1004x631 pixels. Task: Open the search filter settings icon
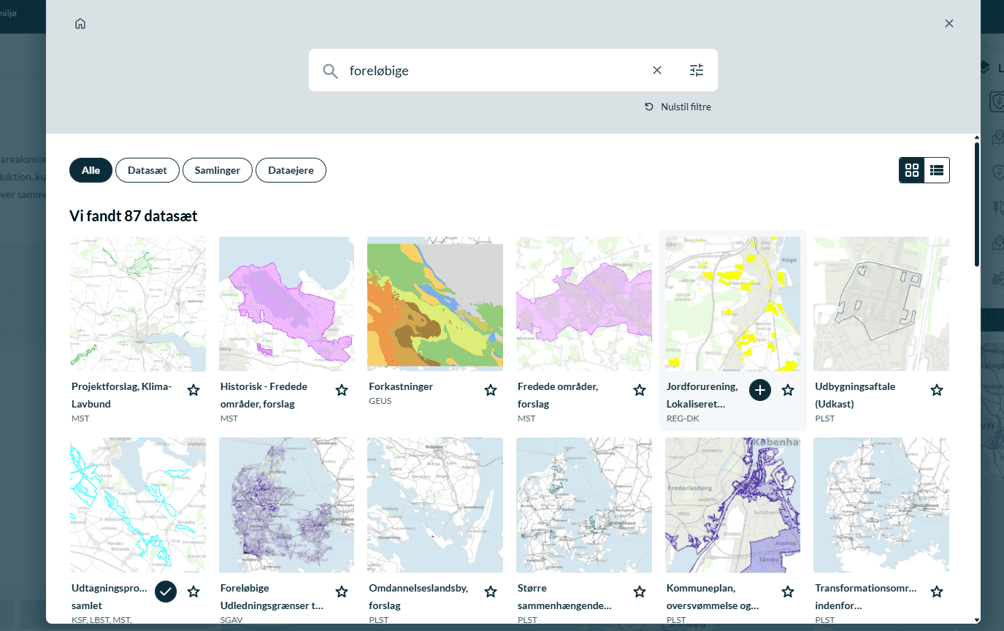pyautogui.click(x=697, y=70)
